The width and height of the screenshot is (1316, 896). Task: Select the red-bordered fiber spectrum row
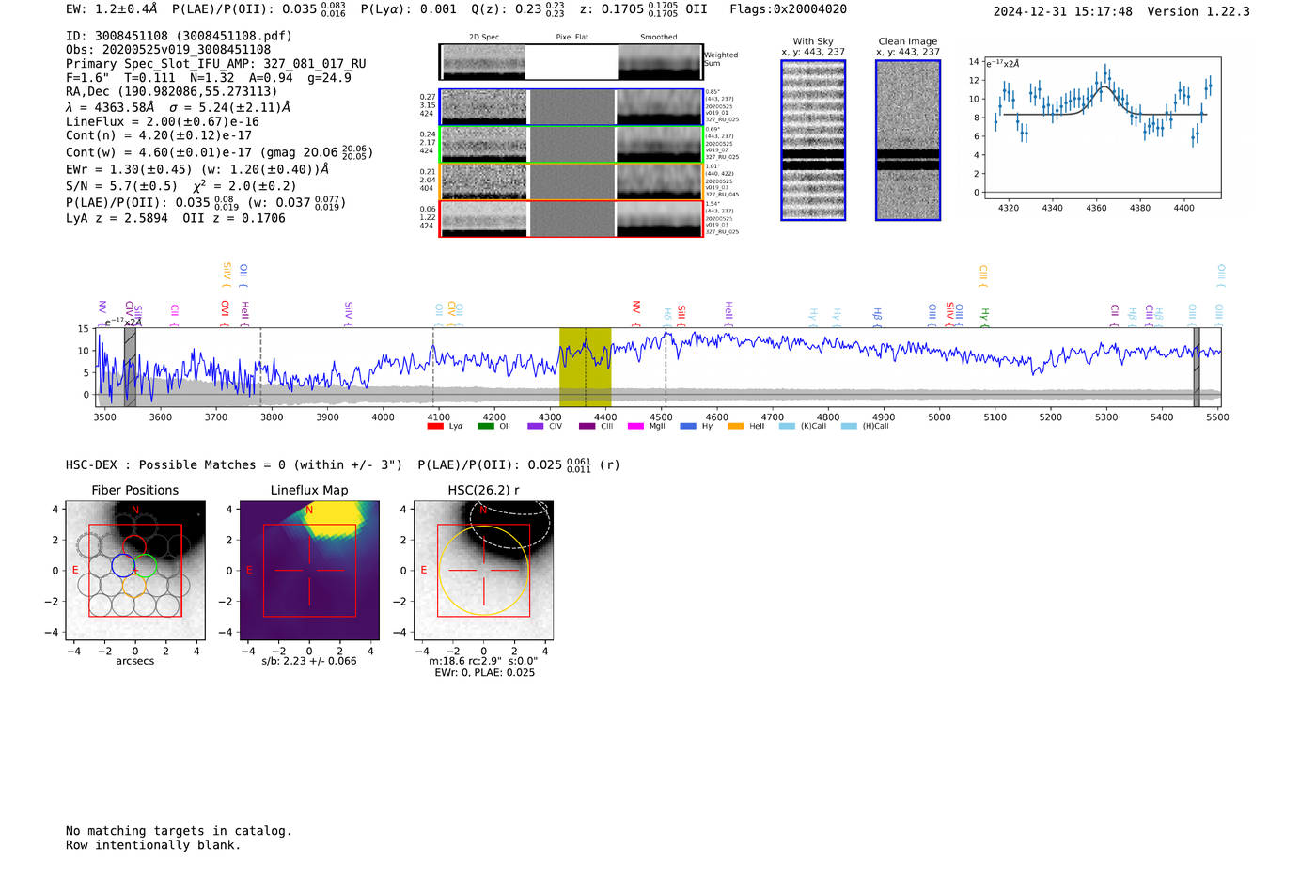571,219
